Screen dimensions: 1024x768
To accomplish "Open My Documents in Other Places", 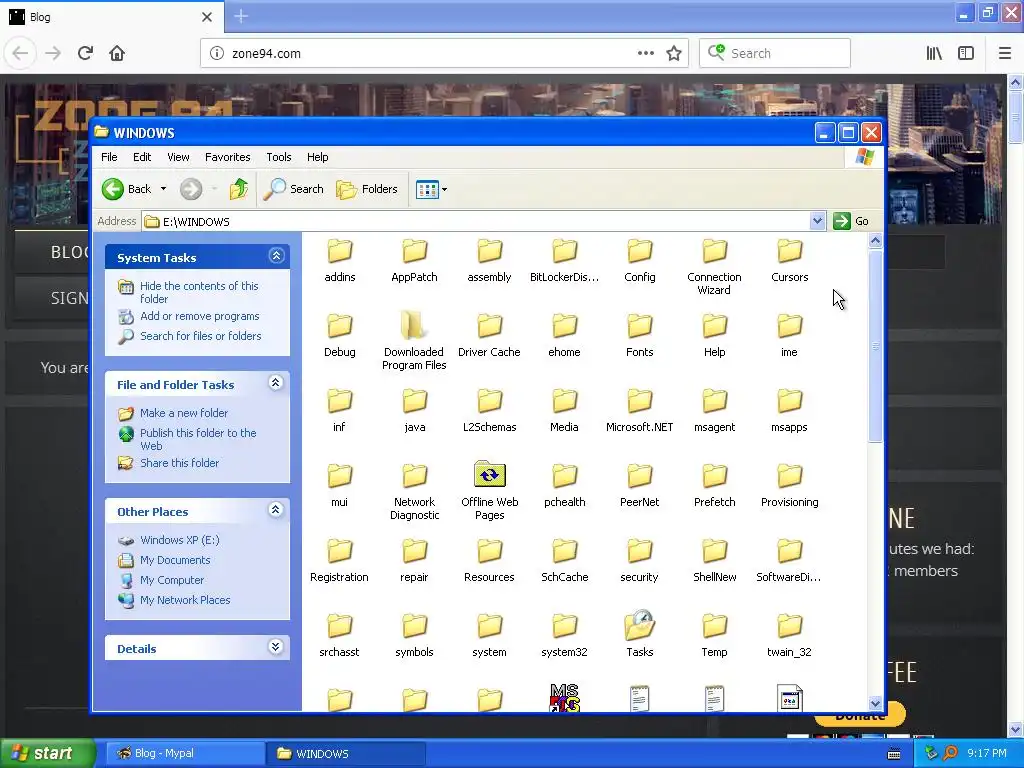I will coord(175,560).
